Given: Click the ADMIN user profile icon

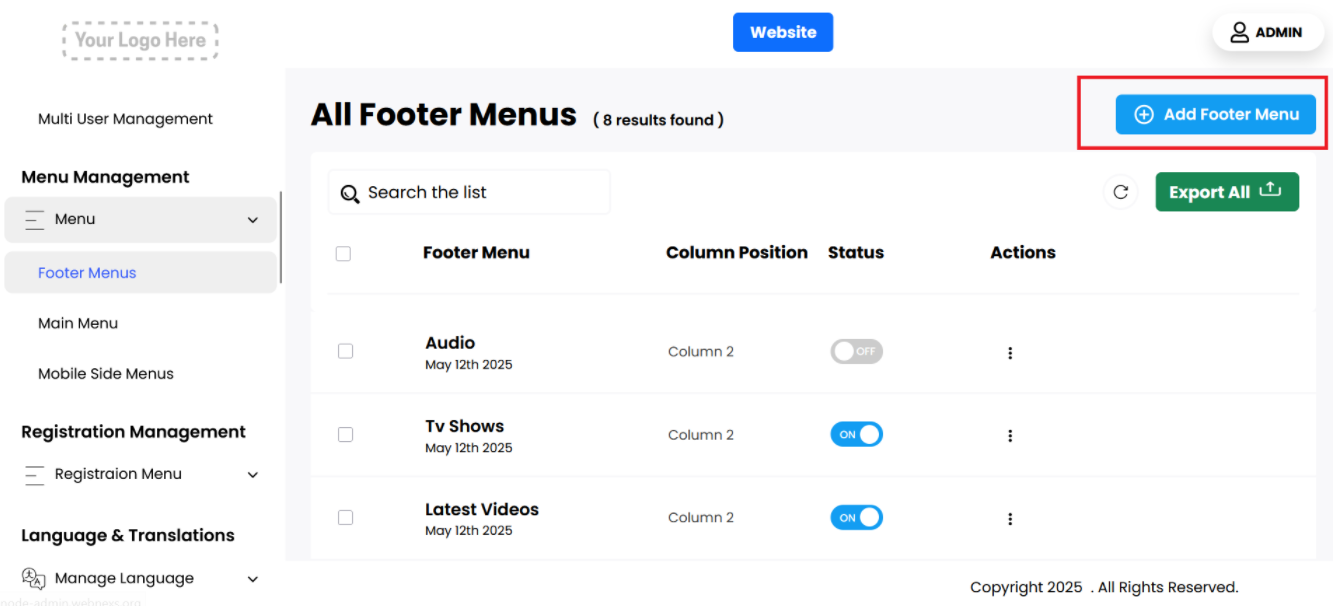Looking at the screenshot, I should pos(1239,32).
